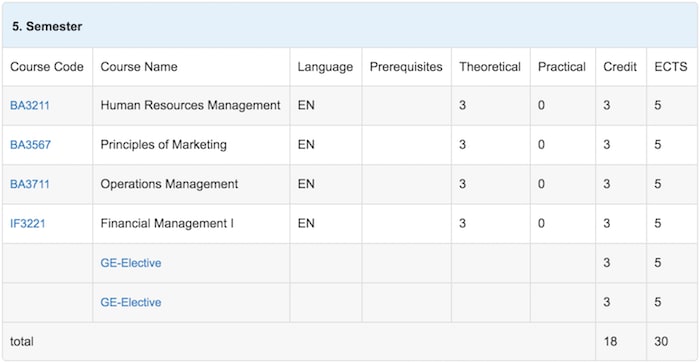Select the Human Resources Management course name
The width and height of the screenshot is (700, 364).
(190, 105)
